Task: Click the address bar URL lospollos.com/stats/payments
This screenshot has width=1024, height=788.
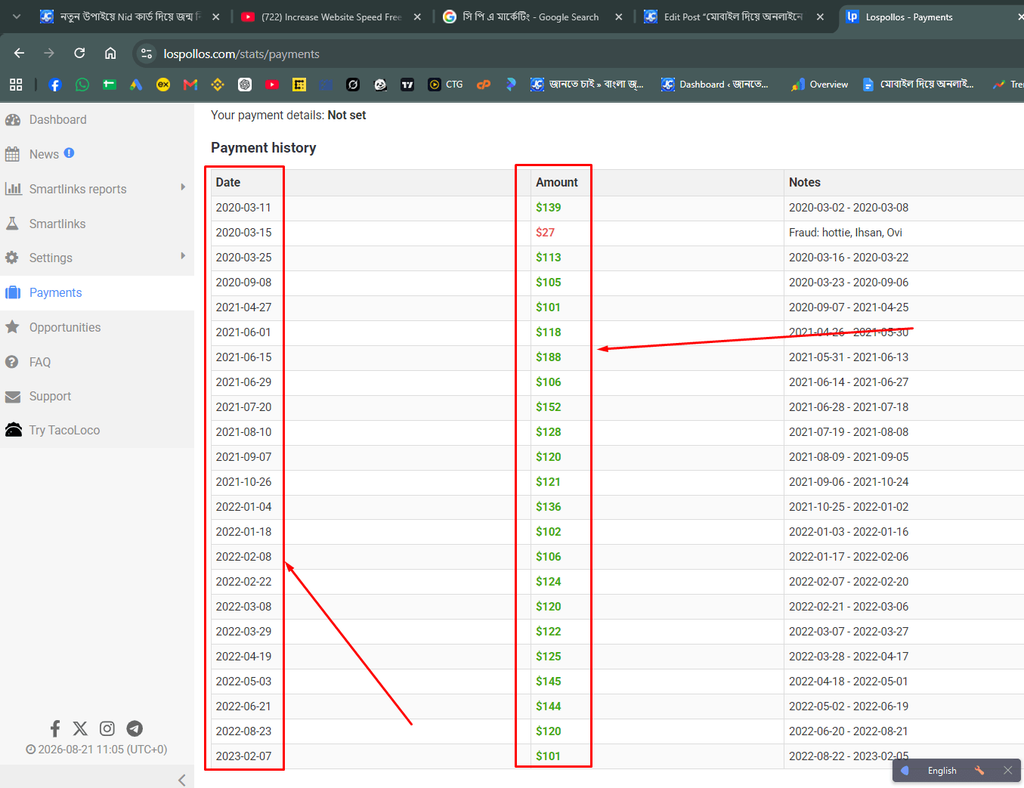Action: (241, 54)
